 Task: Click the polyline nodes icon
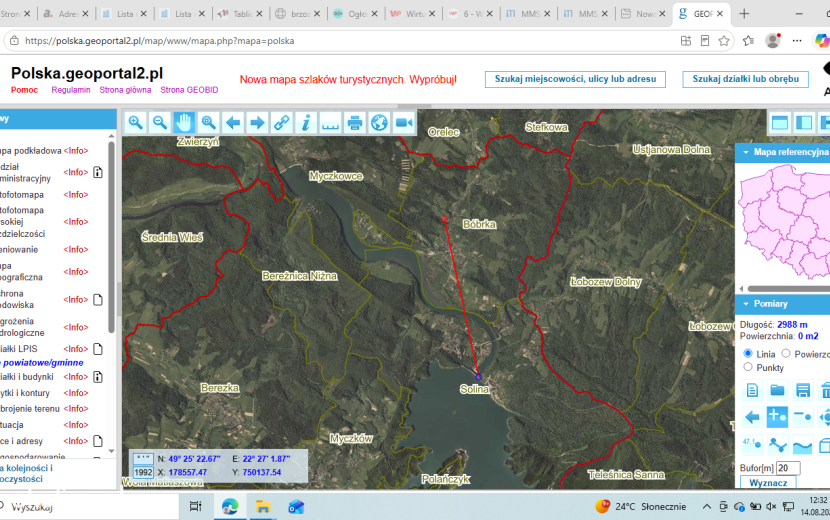pos(777,445)
